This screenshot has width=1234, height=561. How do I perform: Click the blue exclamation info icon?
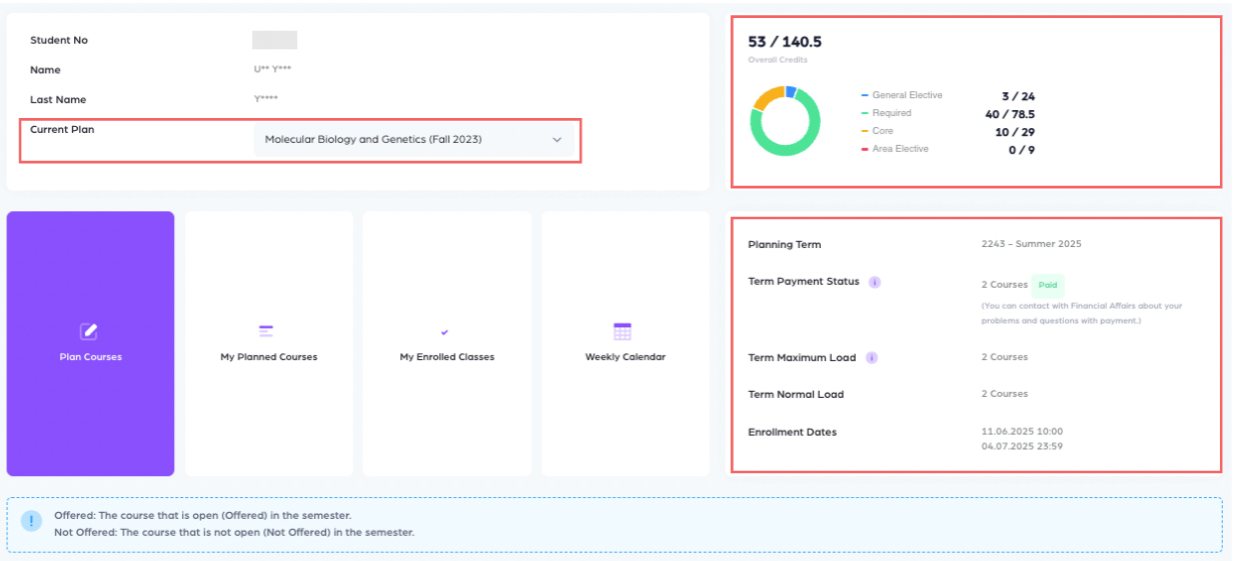[32, 522]
